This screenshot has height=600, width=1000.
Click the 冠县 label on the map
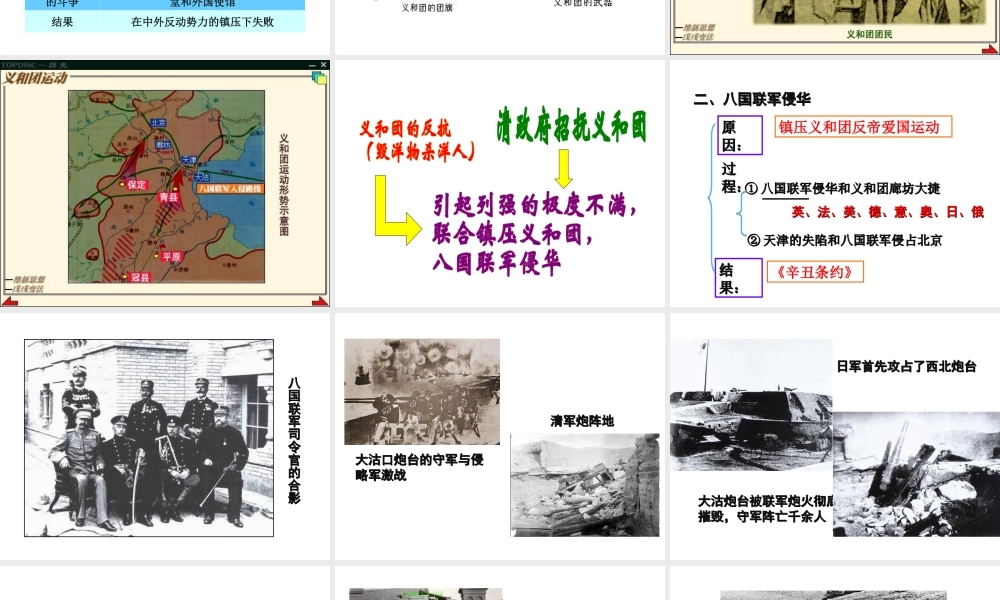pyautogui.click(x=140, y=277)
